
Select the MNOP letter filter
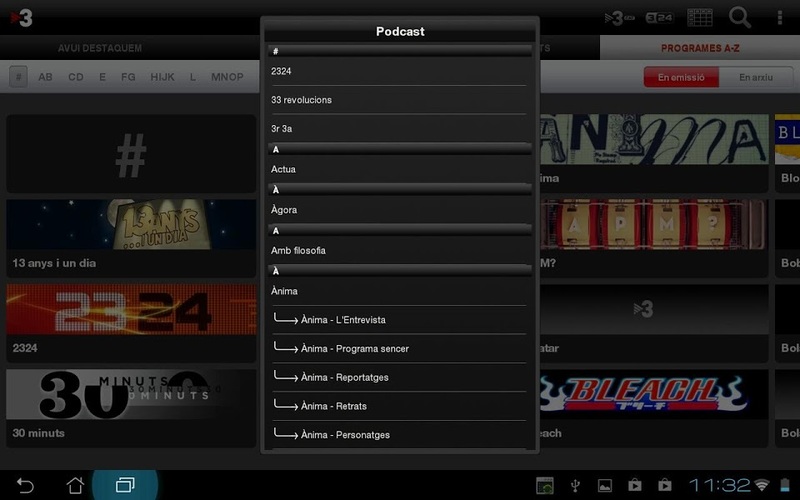[227, 77]
